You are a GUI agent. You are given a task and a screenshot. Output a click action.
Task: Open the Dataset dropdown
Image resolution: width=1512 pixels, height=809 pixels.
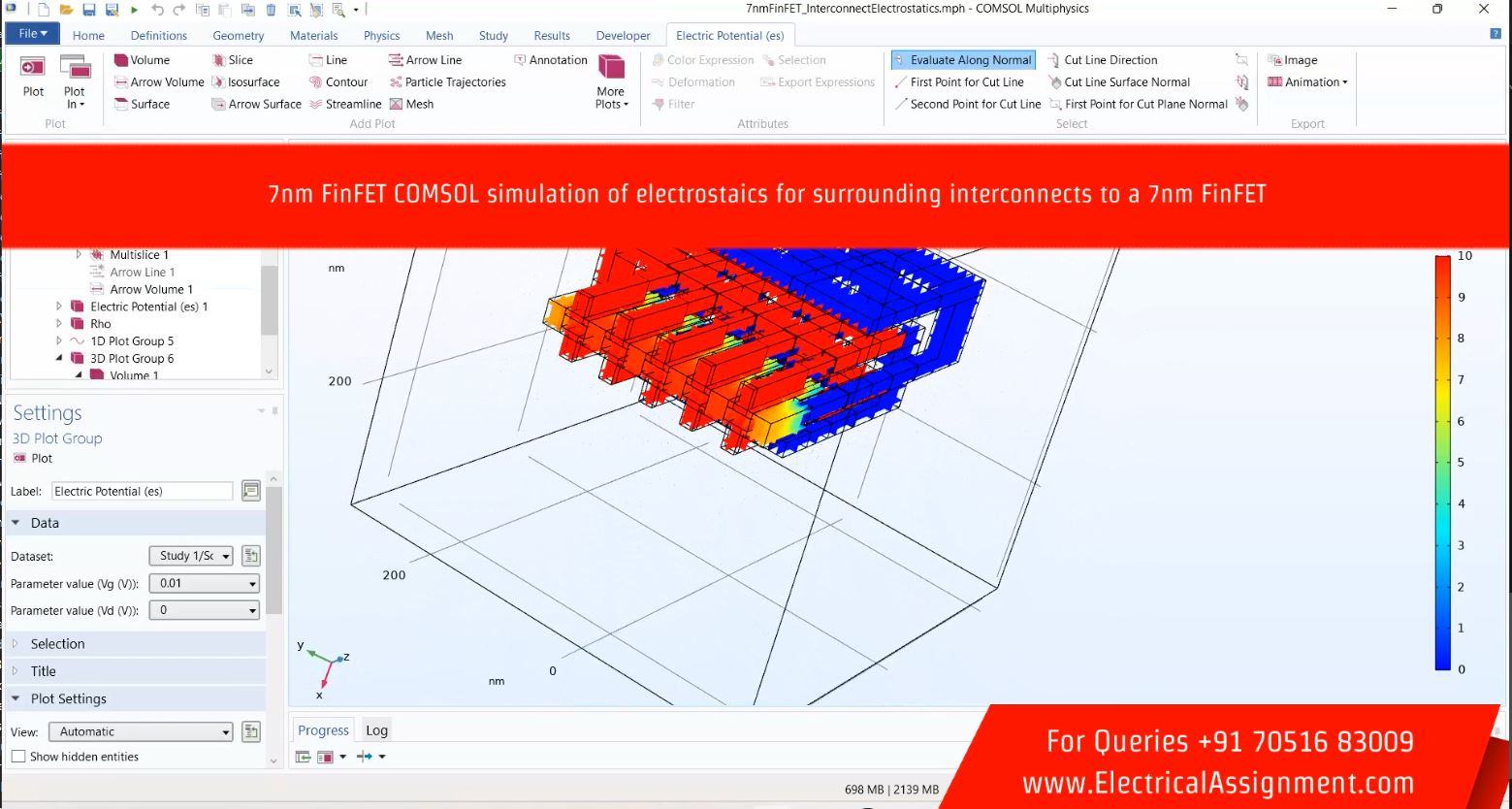click(x=191, y=556)
